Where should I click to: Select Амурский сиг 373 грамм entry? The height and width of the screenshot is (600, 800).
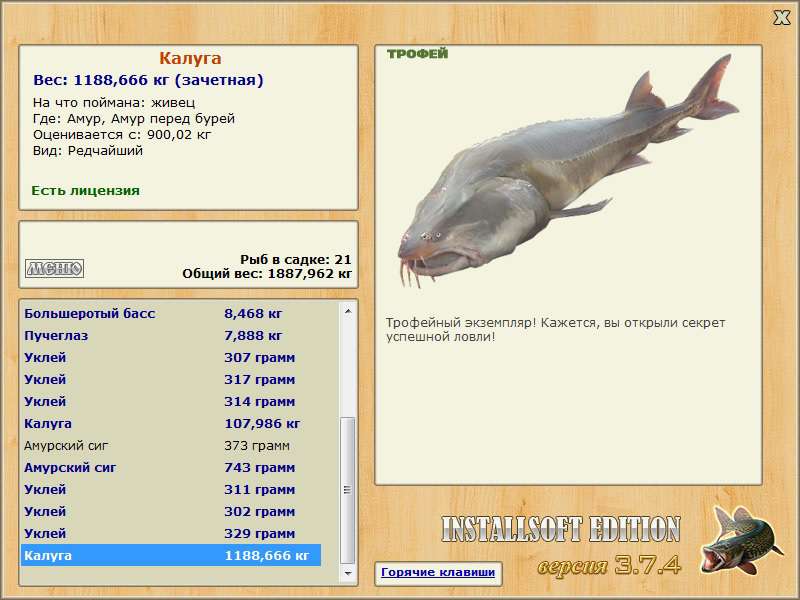(171, 445)
